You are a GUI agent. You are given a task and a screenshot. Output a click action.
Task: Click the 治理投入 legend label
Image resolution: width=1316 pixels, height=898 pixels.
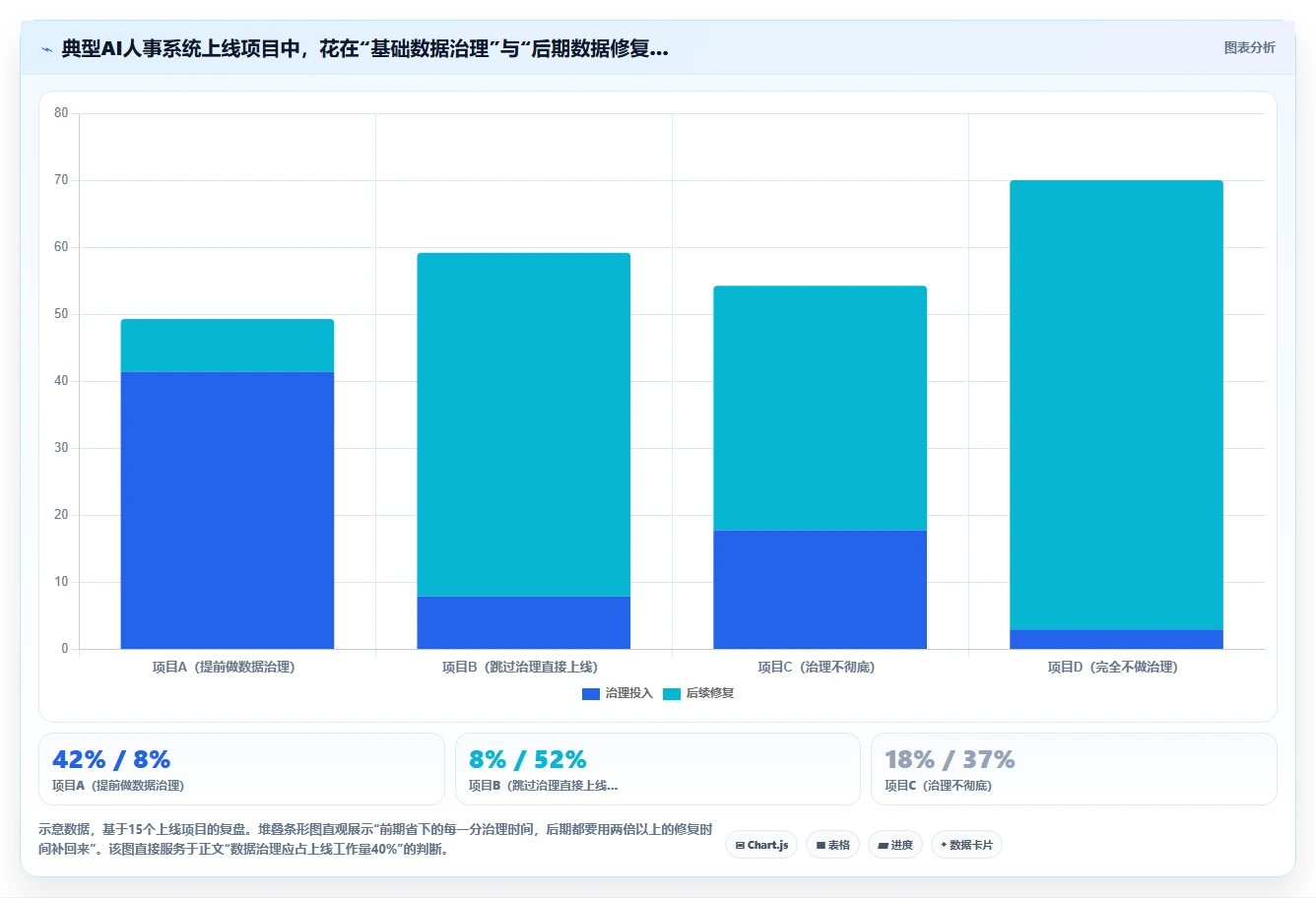point(629,693)
